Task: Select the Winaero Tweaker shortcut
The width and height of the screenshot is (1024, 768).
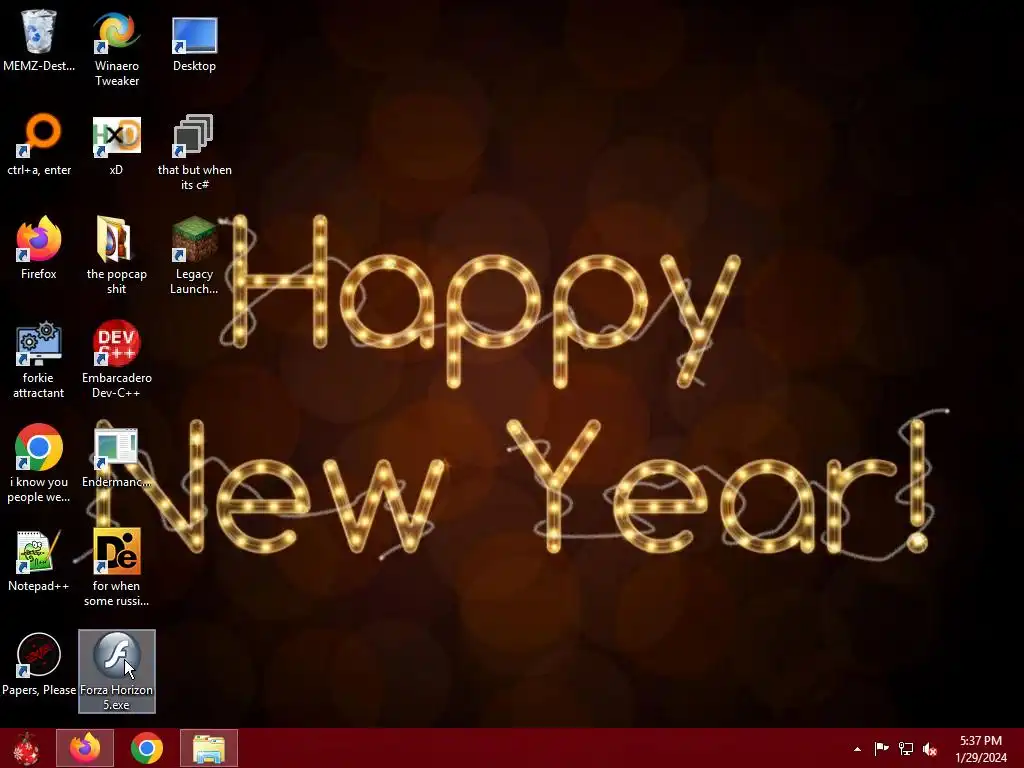Action: point(116,32)
